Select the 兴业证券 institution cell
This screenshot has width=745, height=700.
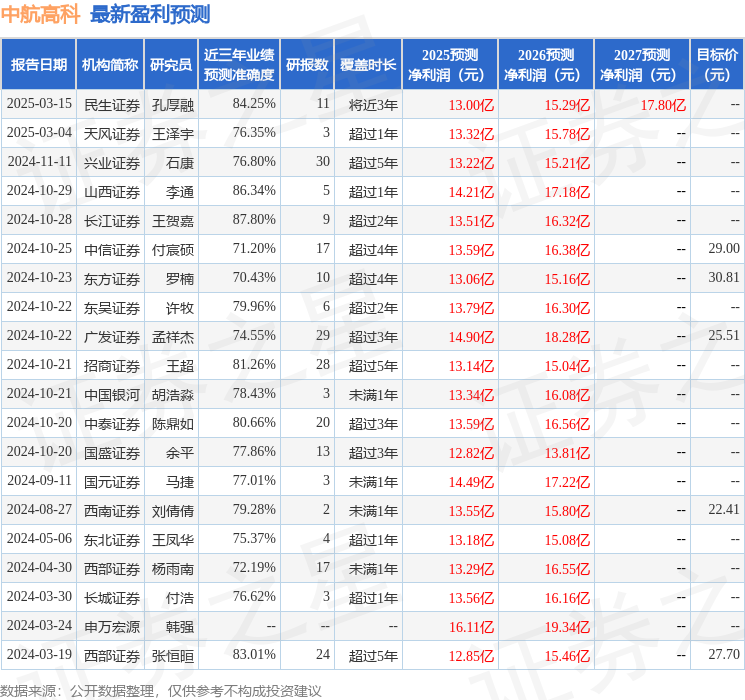112,163
